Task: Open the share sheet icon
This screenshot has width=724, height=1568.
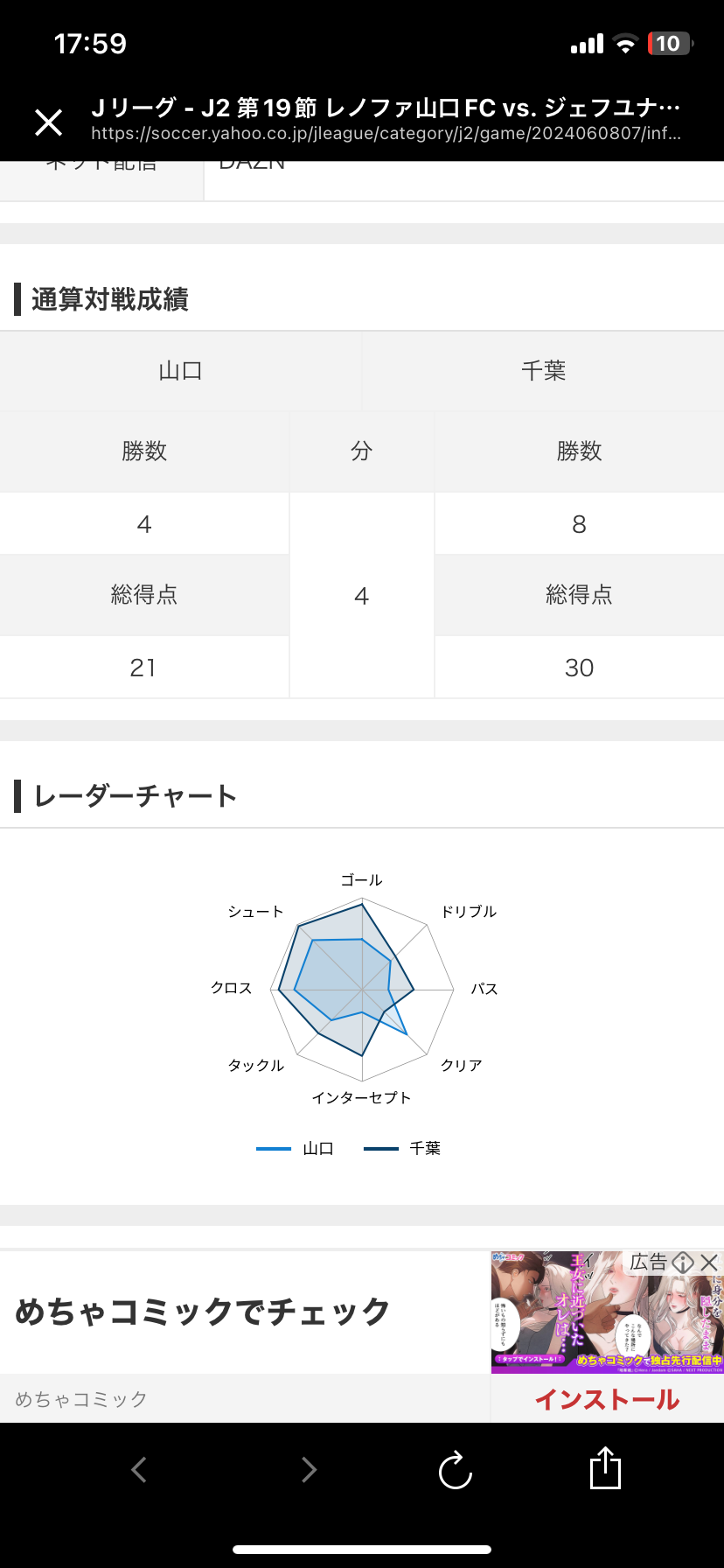Action: tap(605, 1467)
